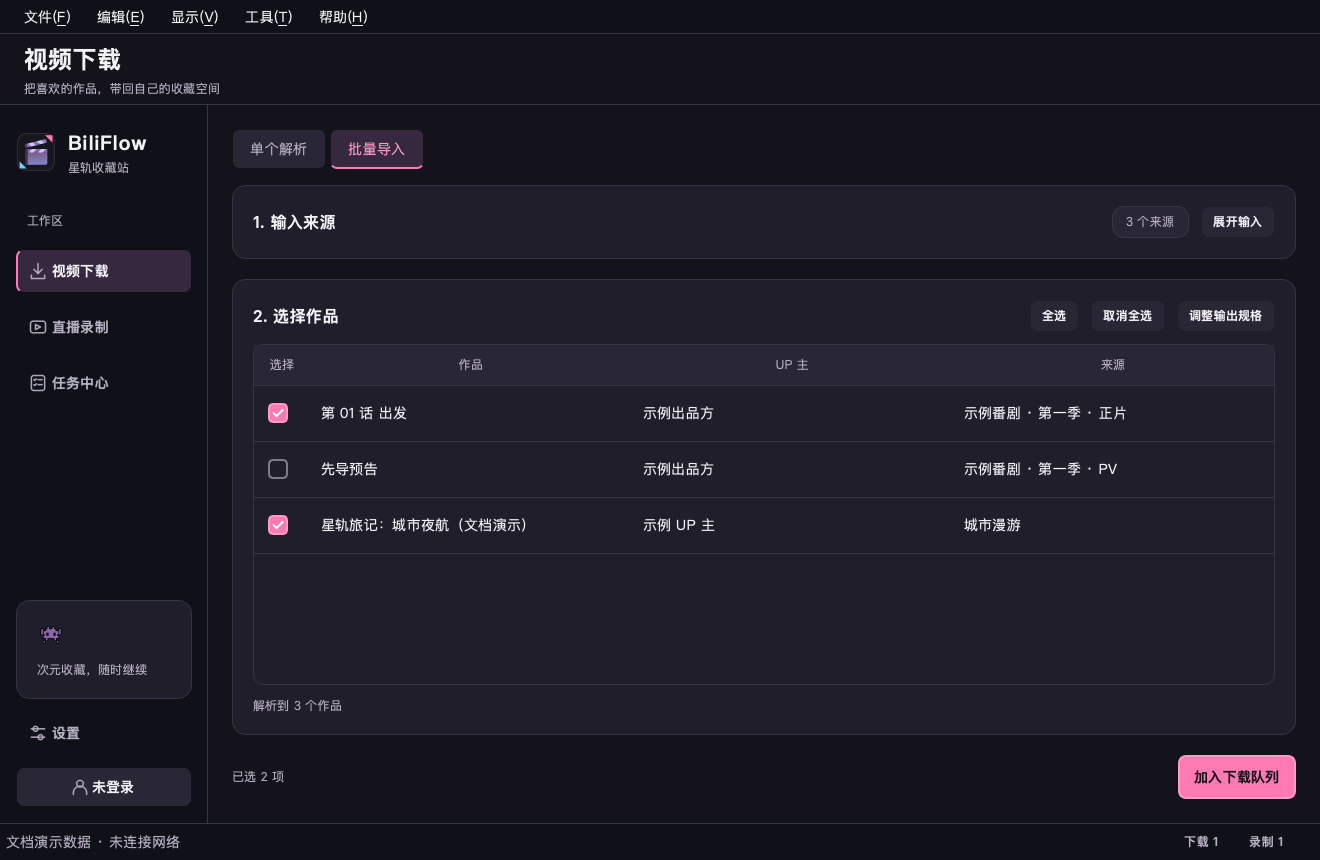This screenshot has height=860, width=1320.
Task: Open the 编辑(E) menu
Action: coord(121,17)
